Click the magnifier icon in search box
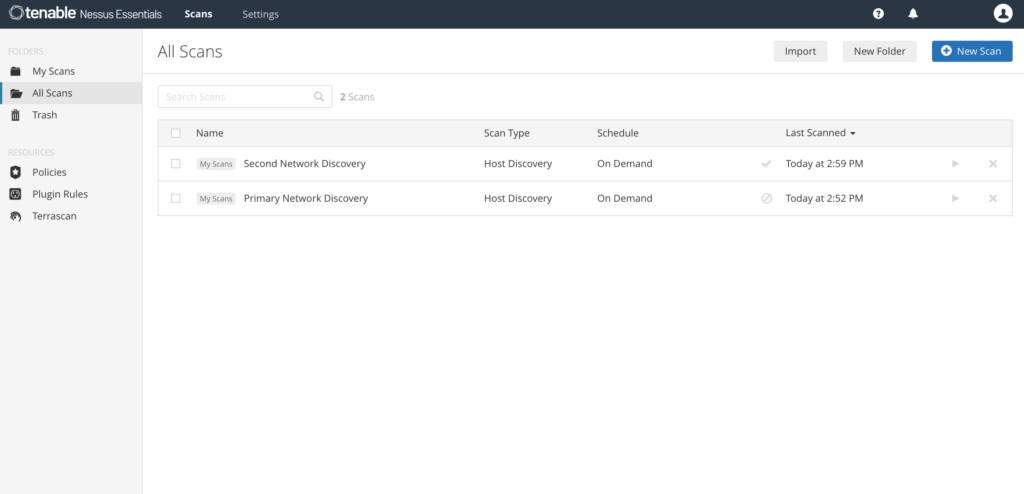Screen dimensions: 1024x494 [x=319, y=97]
